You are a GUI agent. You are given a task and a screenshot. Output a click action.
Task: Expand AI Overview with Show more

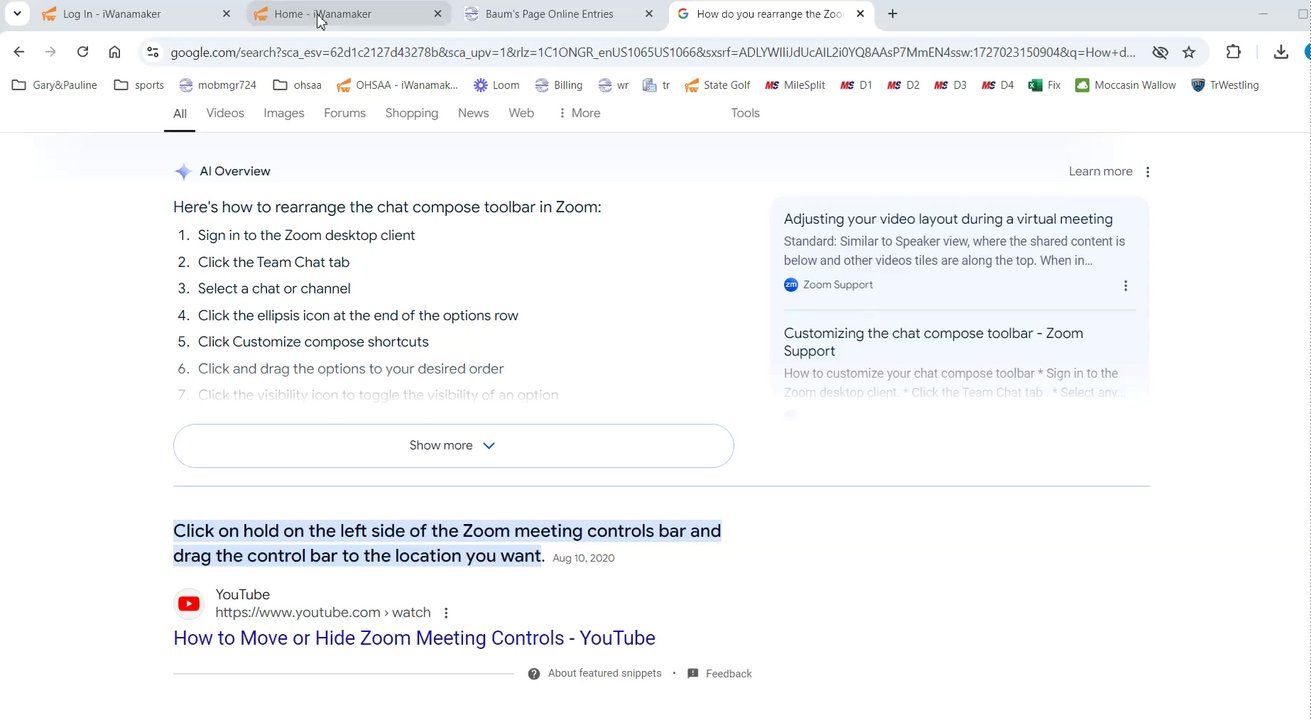click(x=453, y=446)
